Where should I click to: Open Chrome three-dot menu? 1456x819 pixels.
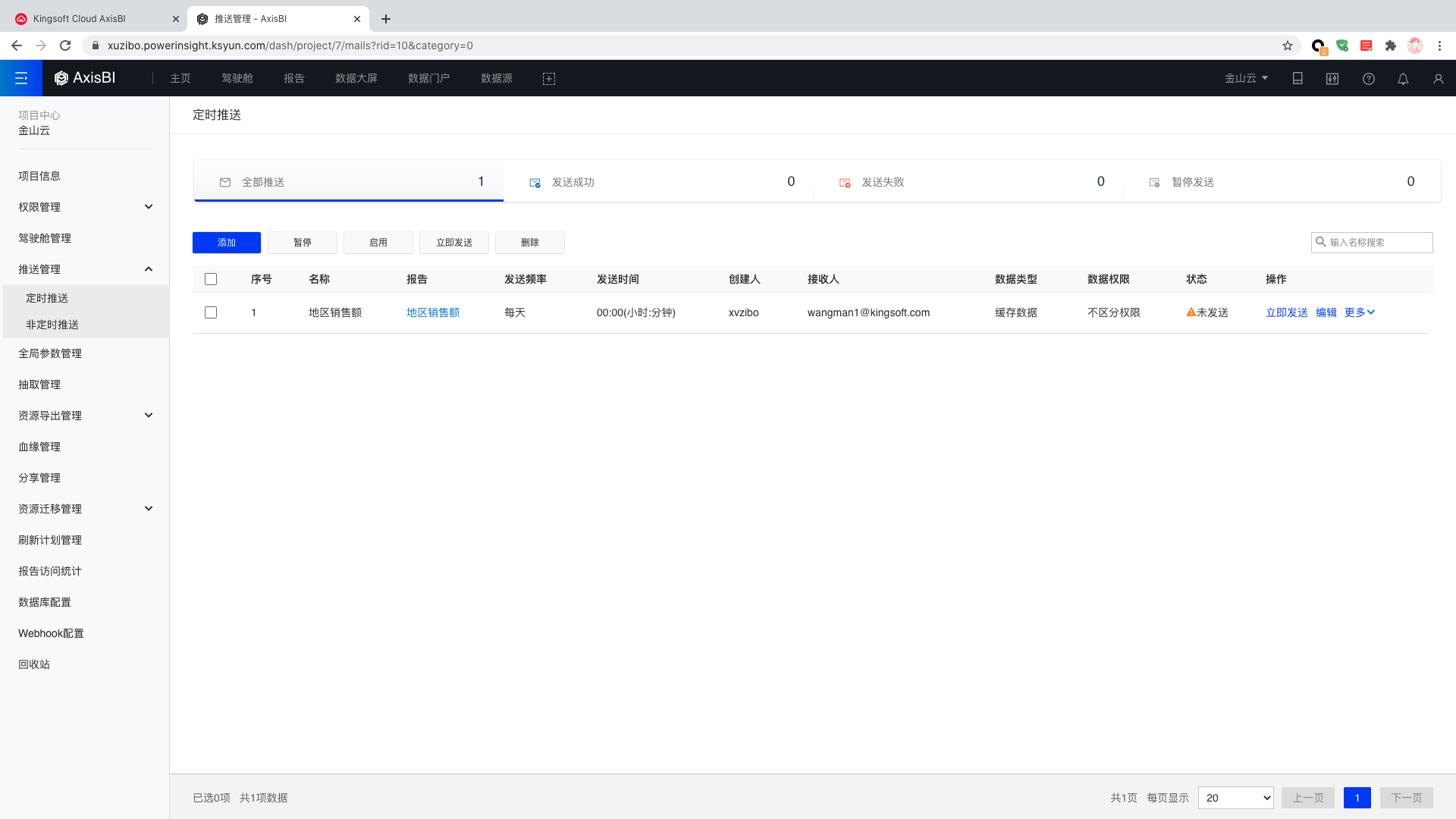coord(1439,45)
